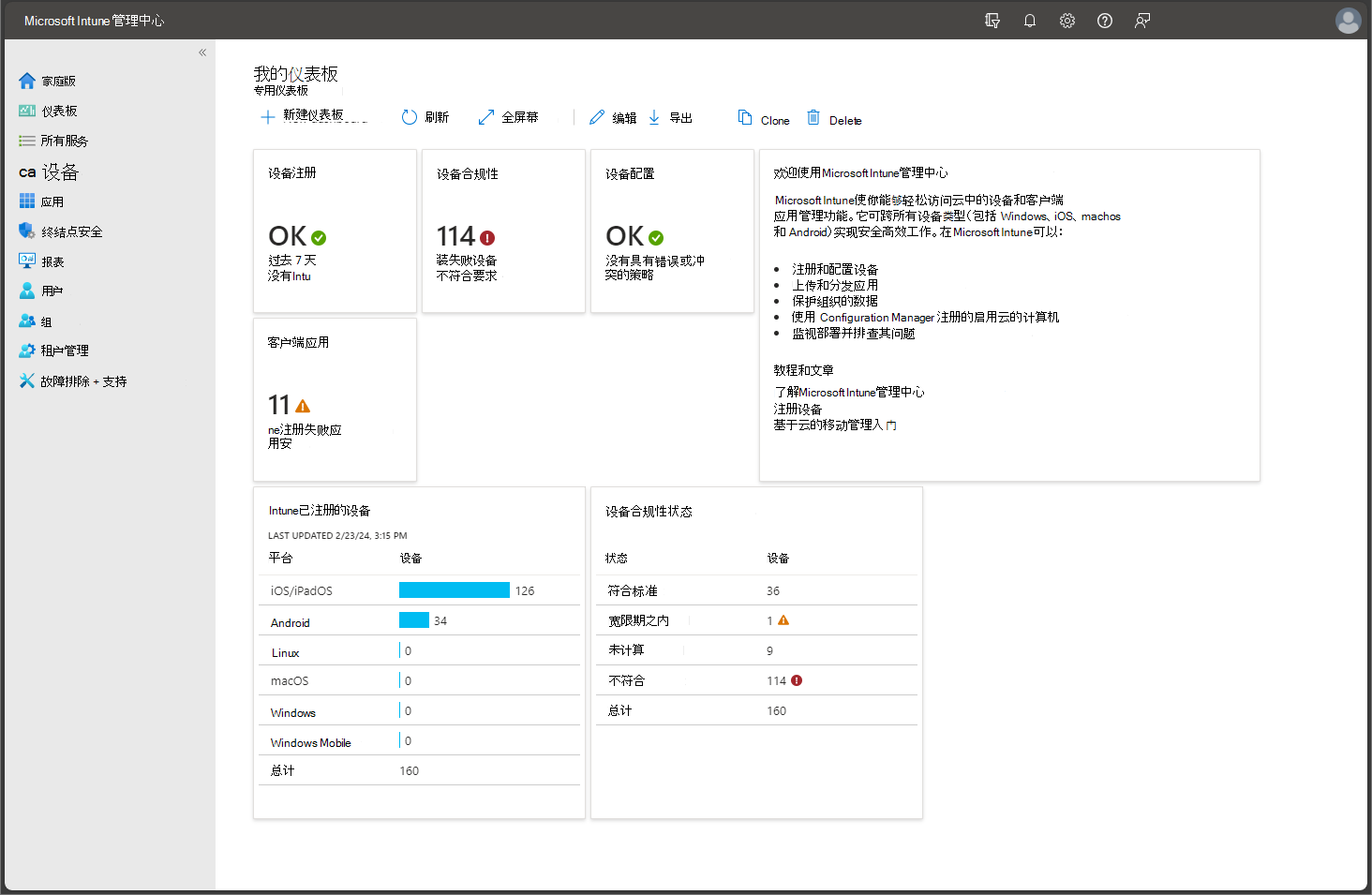
Task: Click the notifications bell icon
Action: point(1030,21)
